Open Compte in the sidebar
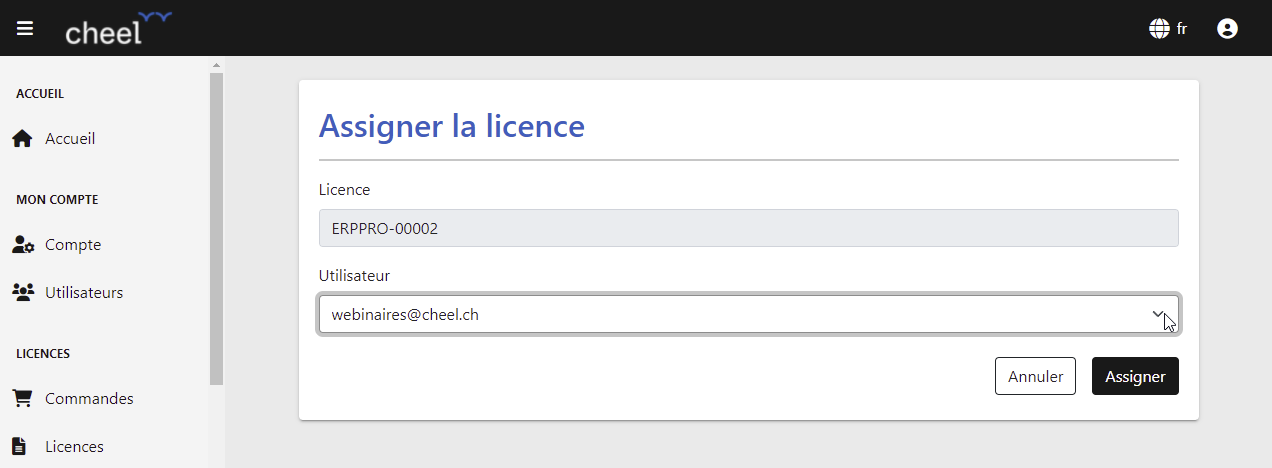Screen dimensions: 1272x468 (73, 245)
